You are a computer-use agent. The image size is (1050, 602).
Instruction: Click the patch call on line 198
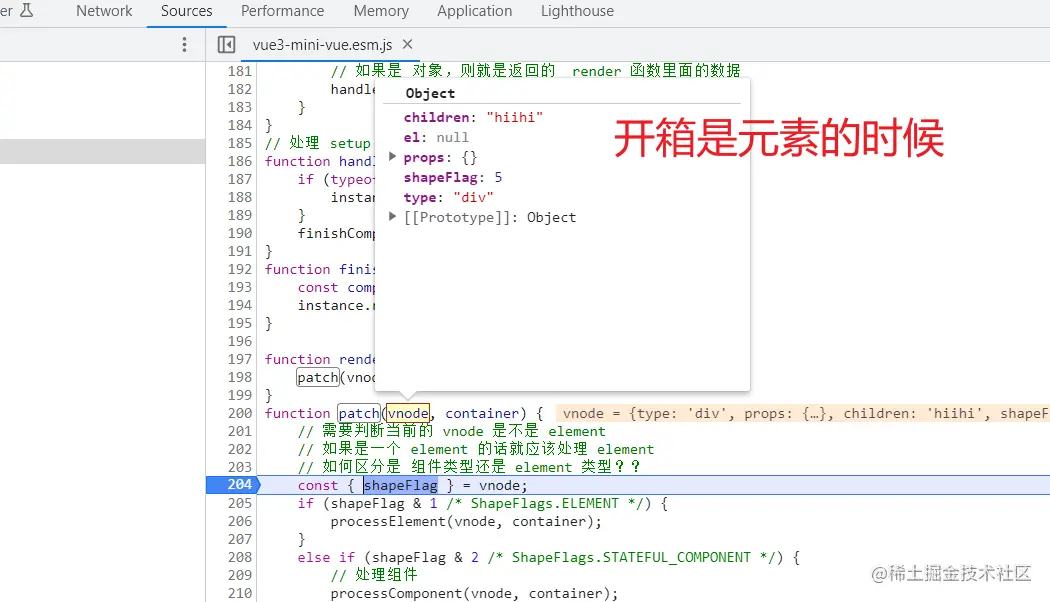coord(317,377)
